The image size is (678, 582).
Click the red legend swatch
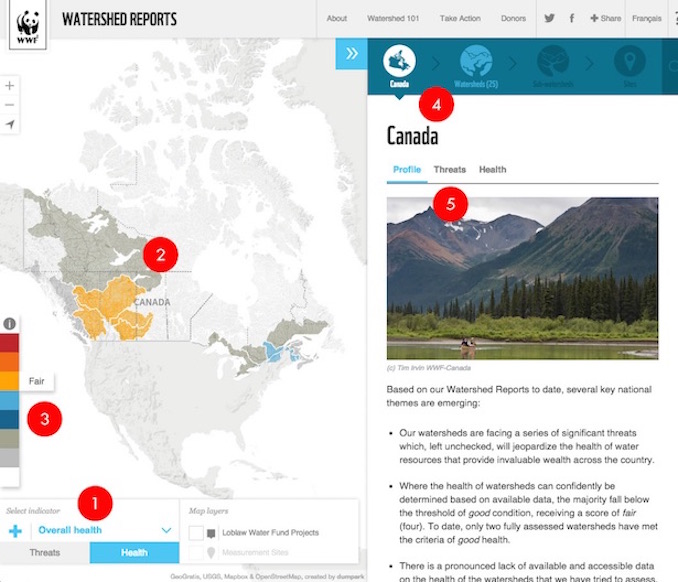[9, 343]
